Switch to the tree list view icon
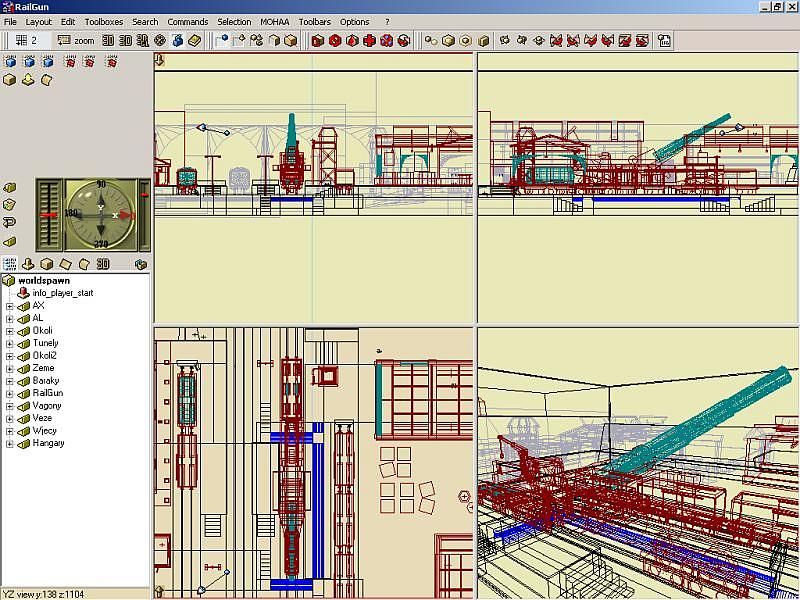This screenshot has width=800, height=600. pyautogui.click(x=10, y=264)
